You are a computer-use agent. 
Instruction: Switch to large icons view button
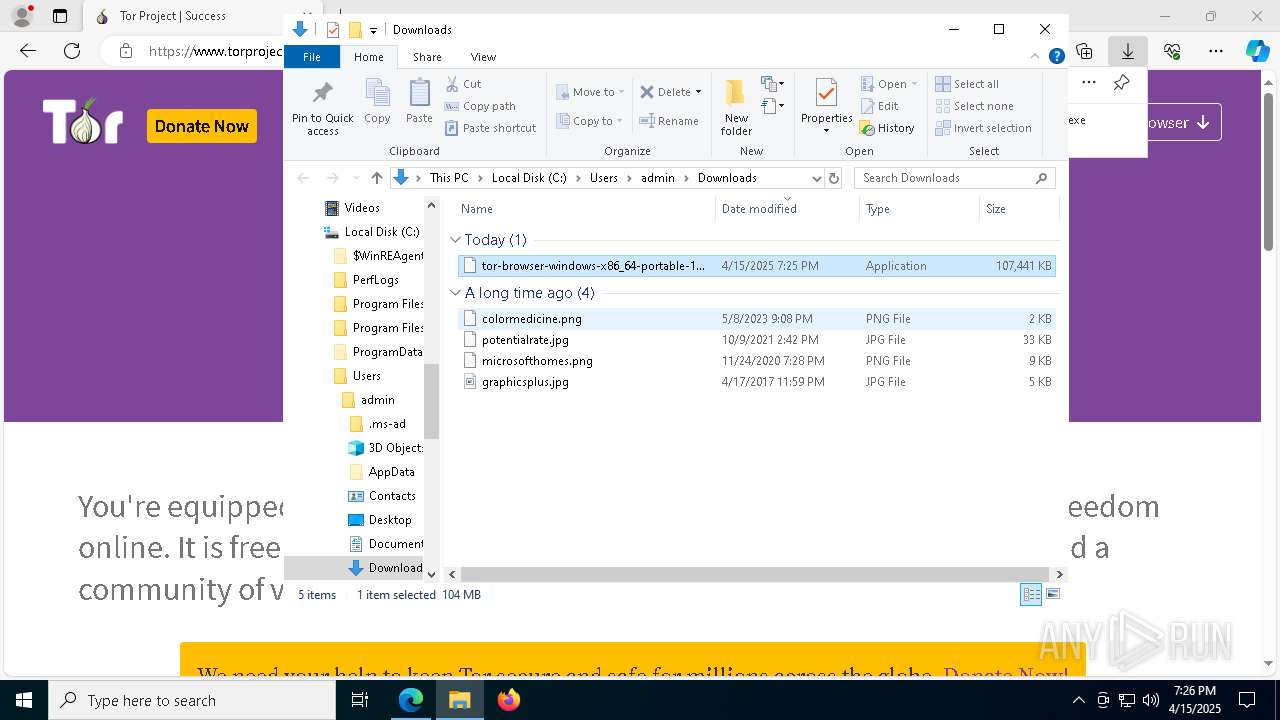tap(1052, 594)
